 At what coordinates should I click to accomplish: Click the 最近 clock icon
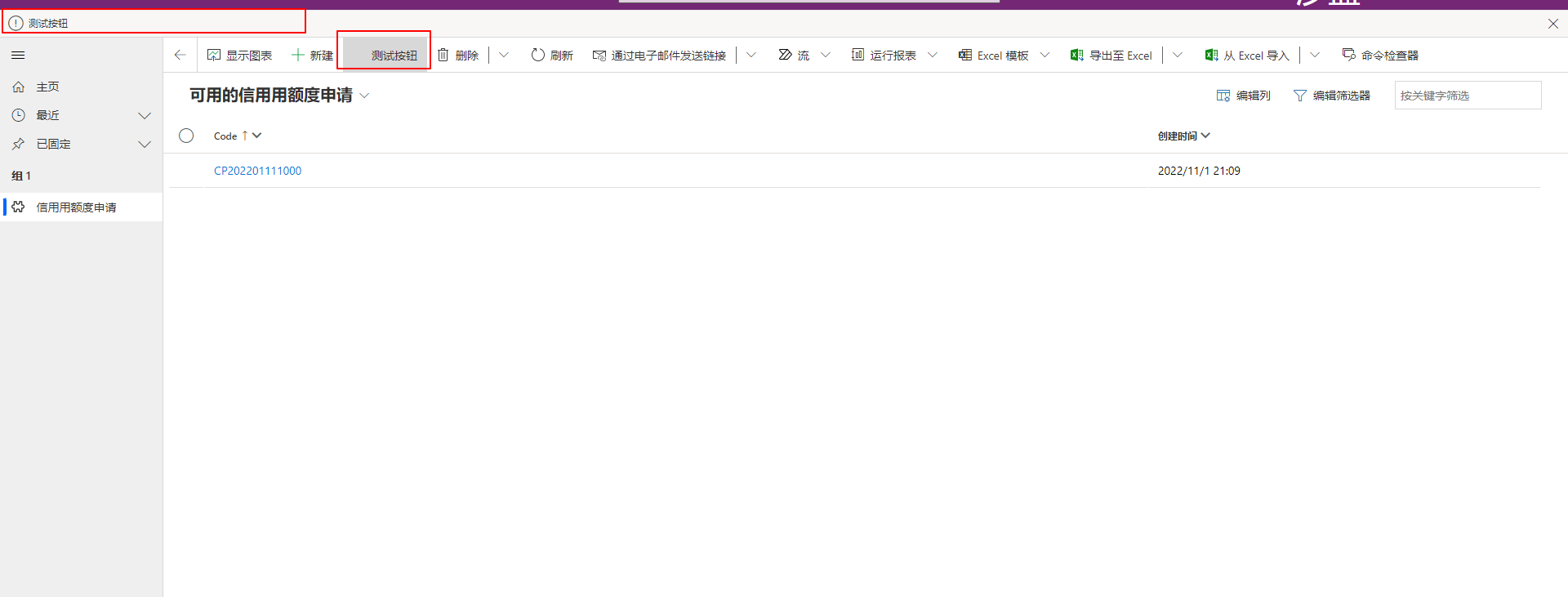click(19, 115)
